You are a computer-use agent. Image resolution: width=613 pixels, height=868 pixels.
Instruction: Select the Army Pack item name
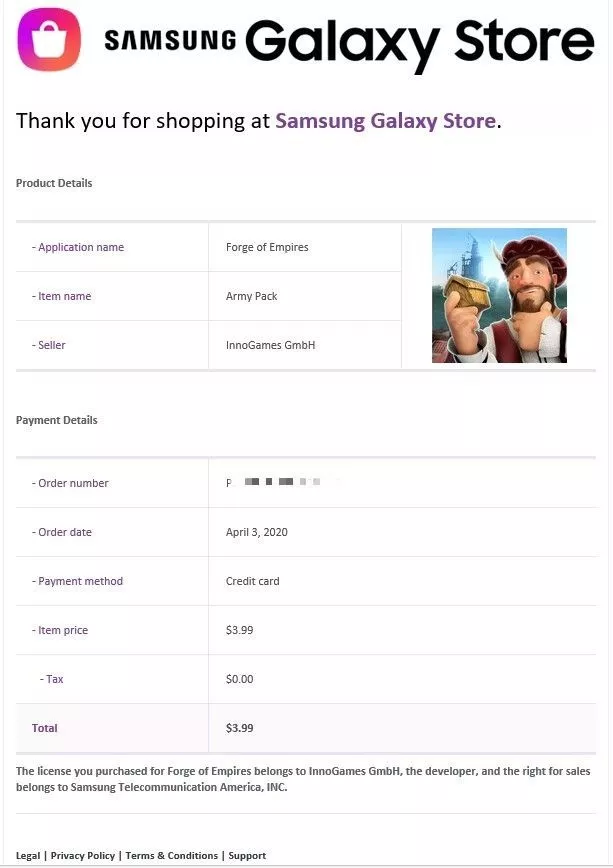251,296
